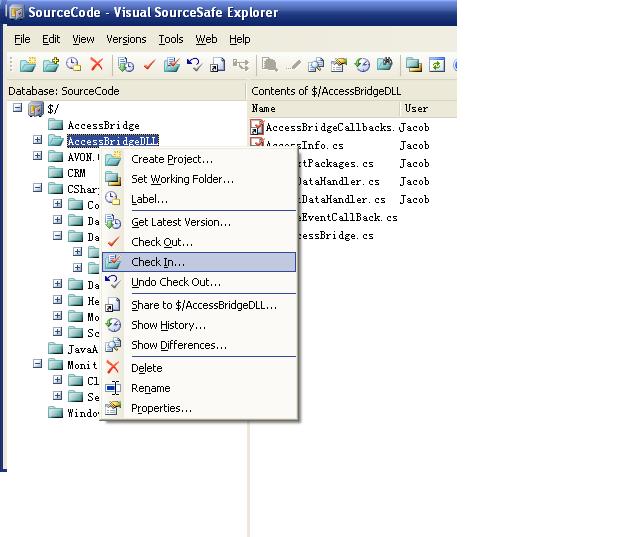
Task: Click the grayed pencil Edit File toolbar icon
Action: 293,64
